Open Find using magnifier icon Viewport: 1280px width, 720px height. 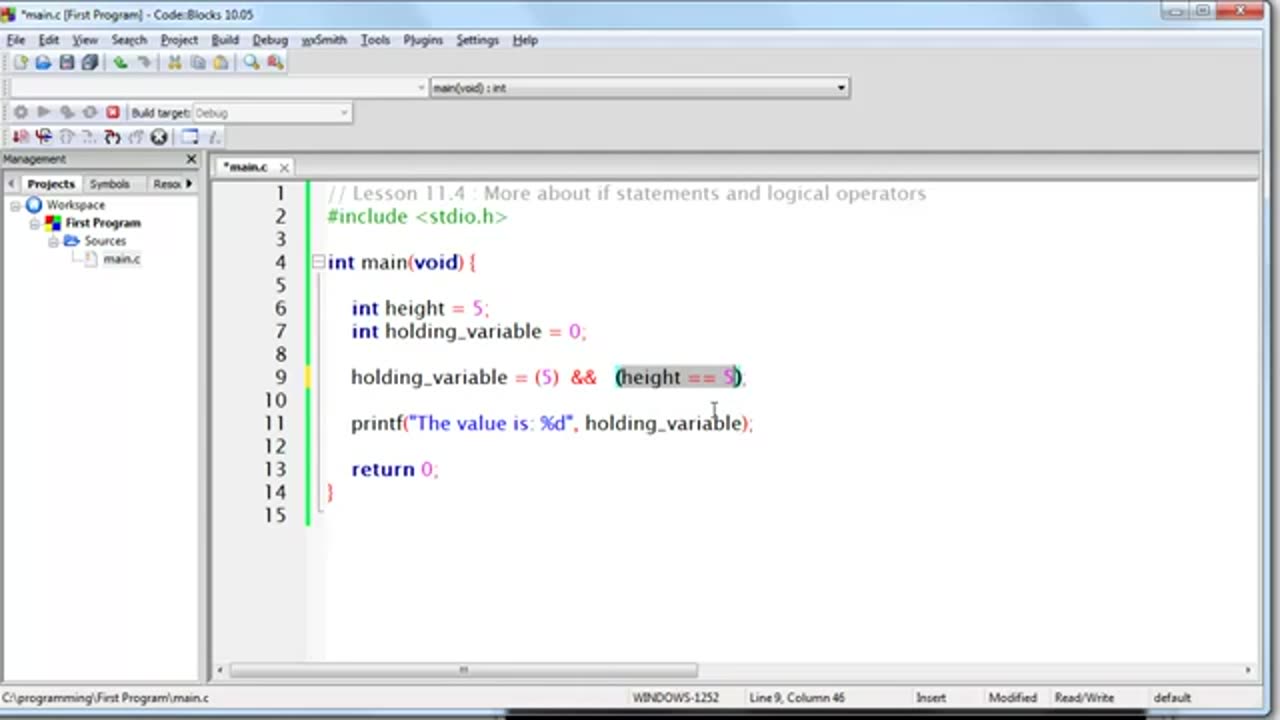(x=251, y=63)
